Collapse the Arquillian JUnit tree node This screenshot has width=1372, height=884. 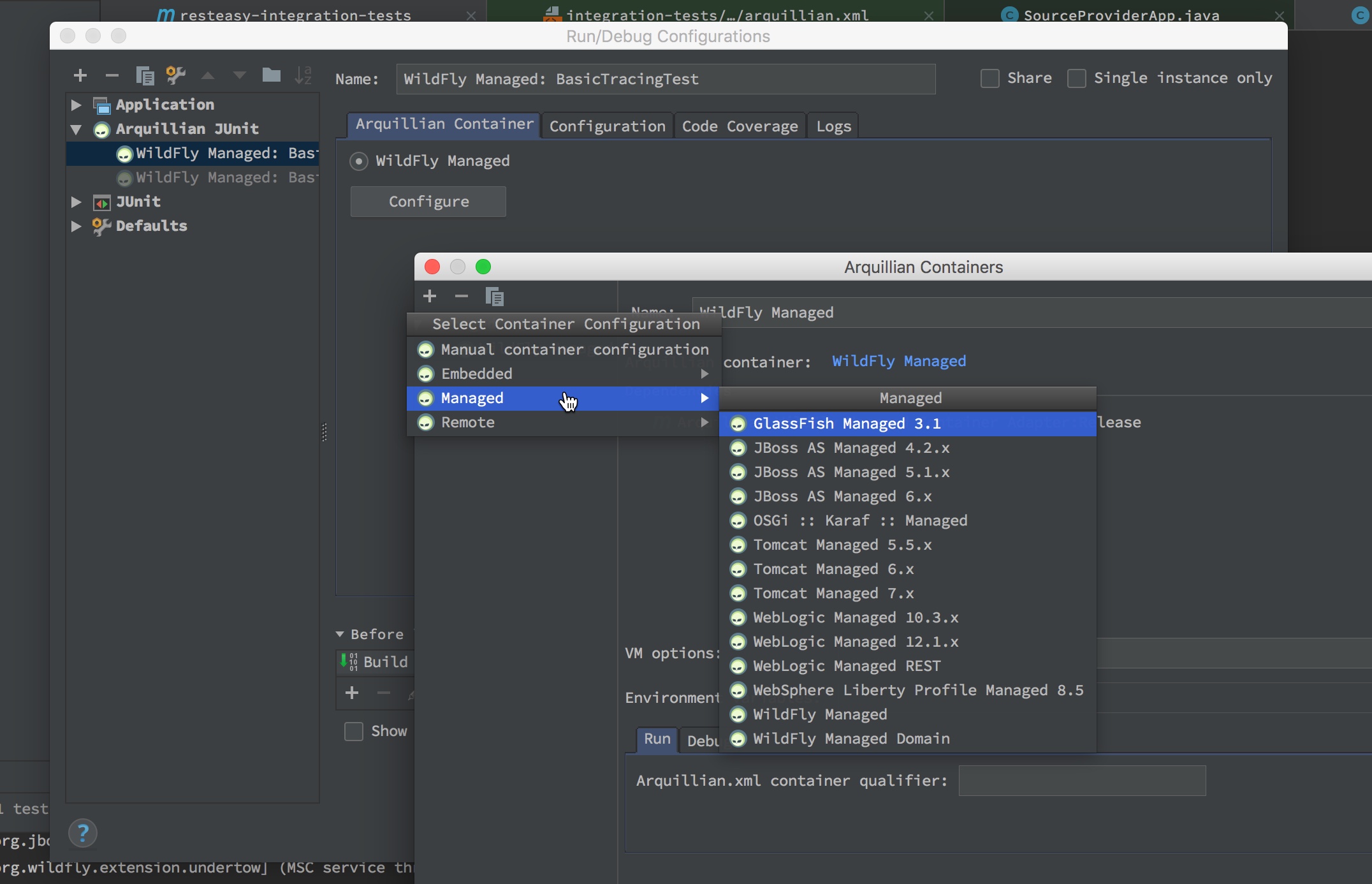tap(76, 129)
